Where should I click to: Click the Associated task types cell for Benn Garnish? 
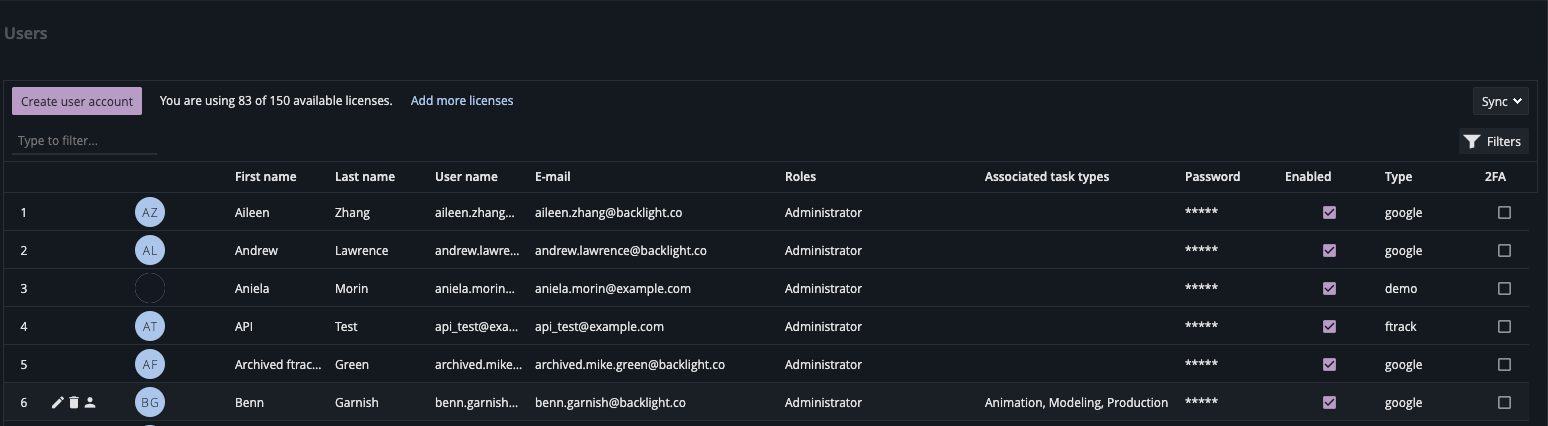click(1076, 402)
